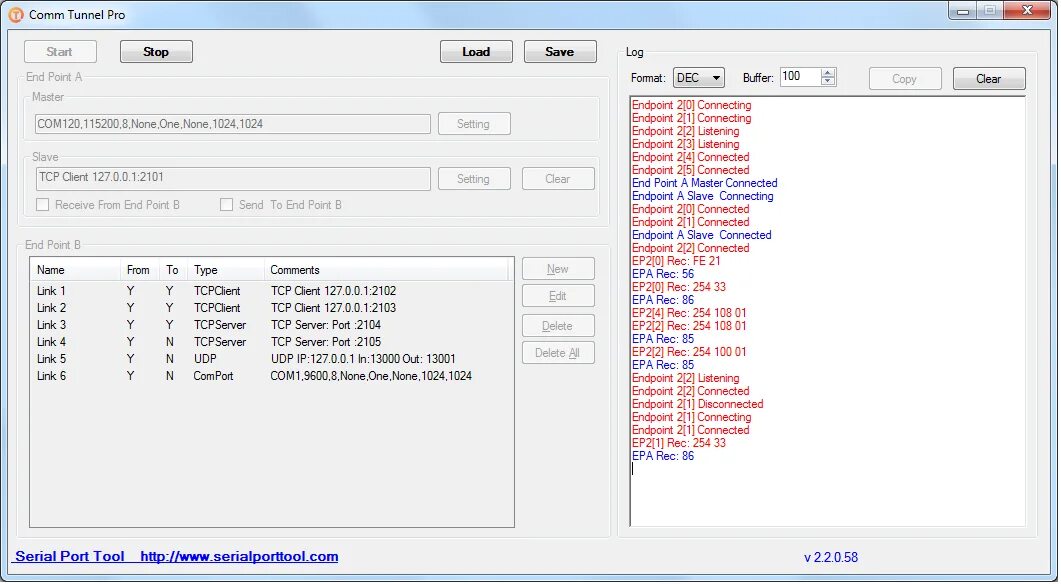Select the Link 4 row
Screen dimensions: 1061x584
[271, 342]
